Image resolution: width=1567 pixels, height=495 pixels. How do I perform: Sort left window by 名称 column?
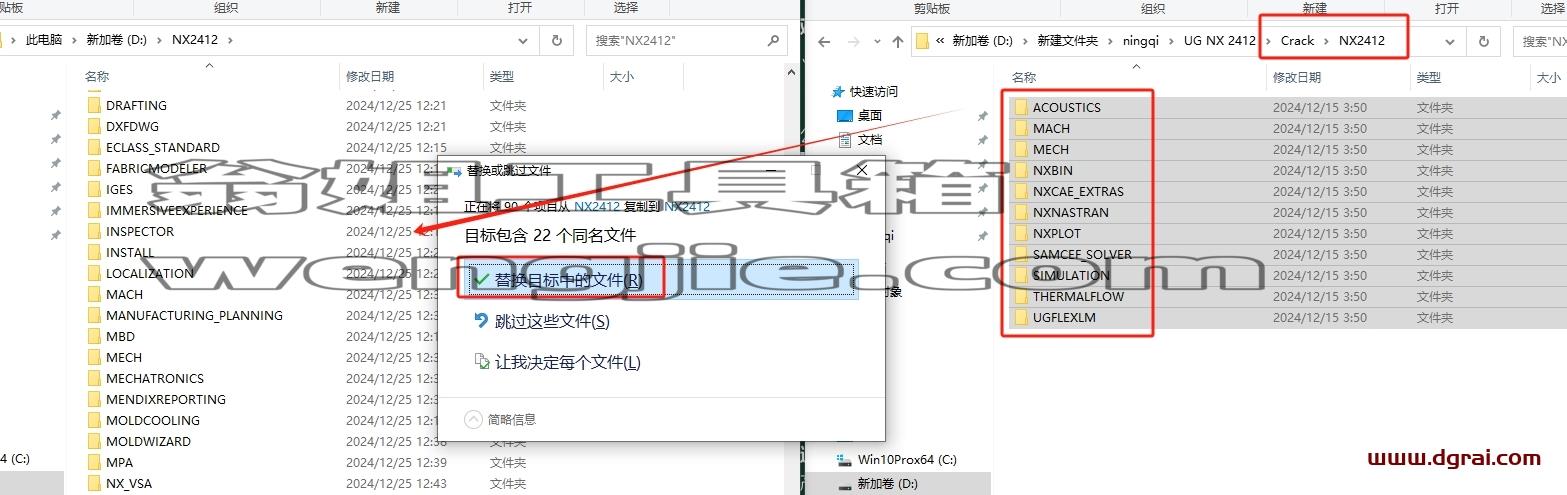[97, 76]
